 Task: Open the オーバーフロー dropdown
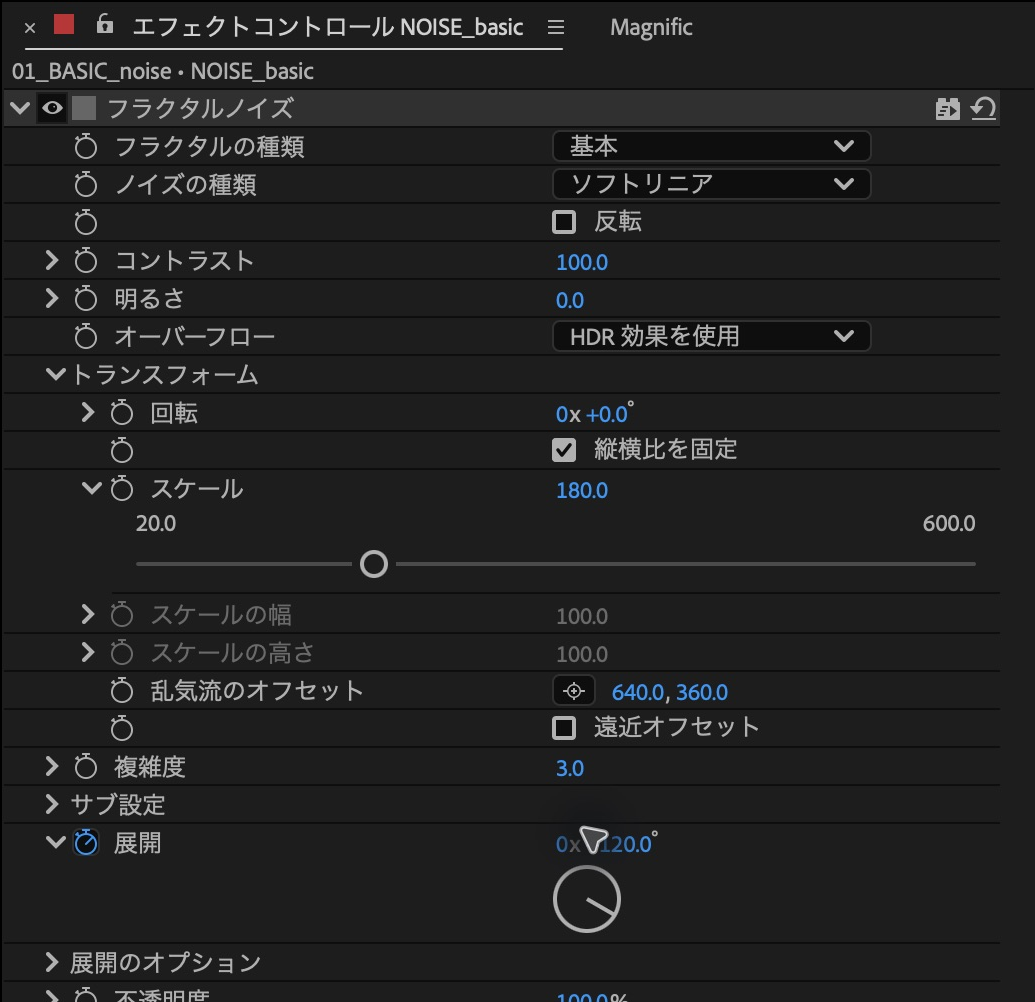pyautogui.click(x=712, y=336)
